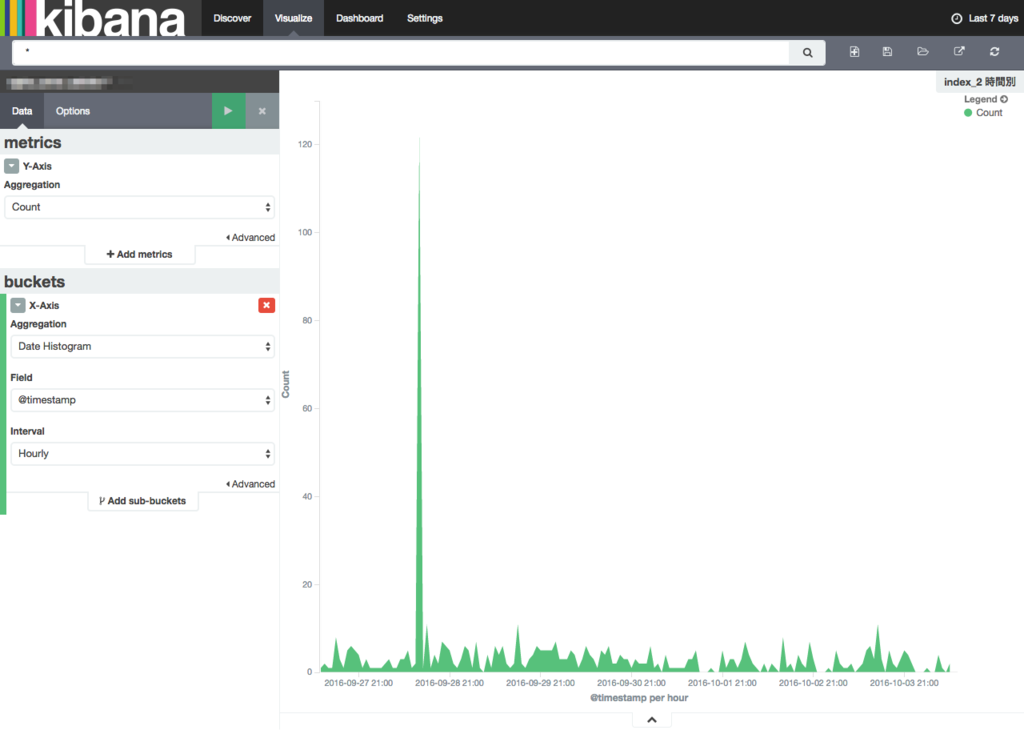Save the visualization icon

(x=887, y=52)
